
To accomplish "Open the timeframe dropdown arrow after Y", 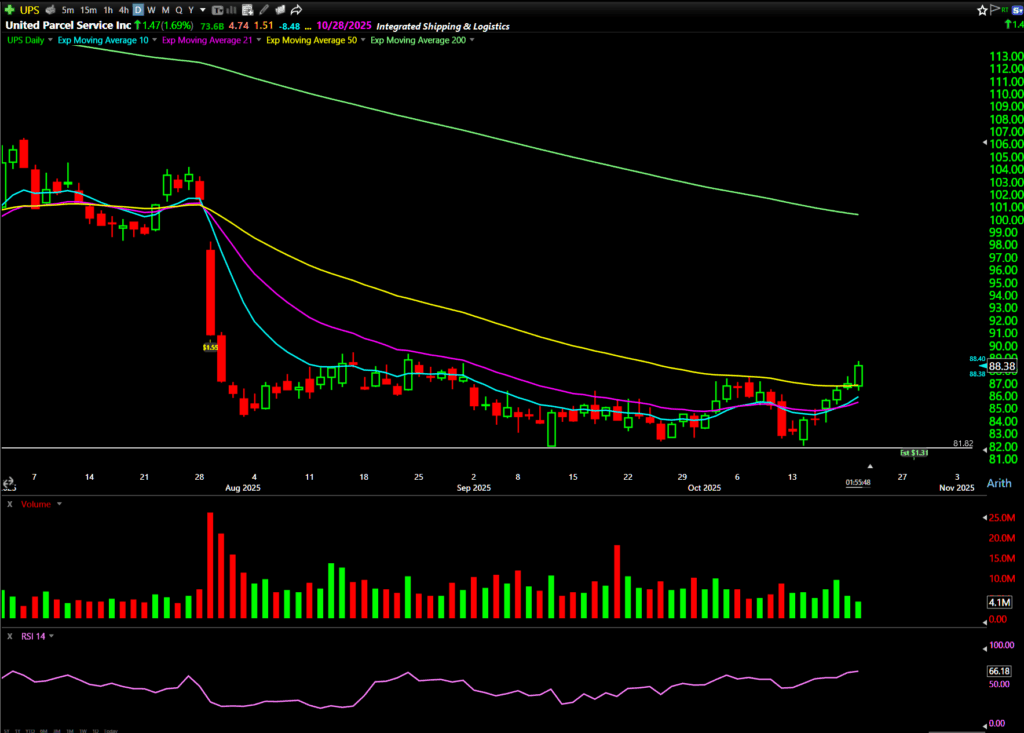I will pyautogui.click(x=203, y=10).
